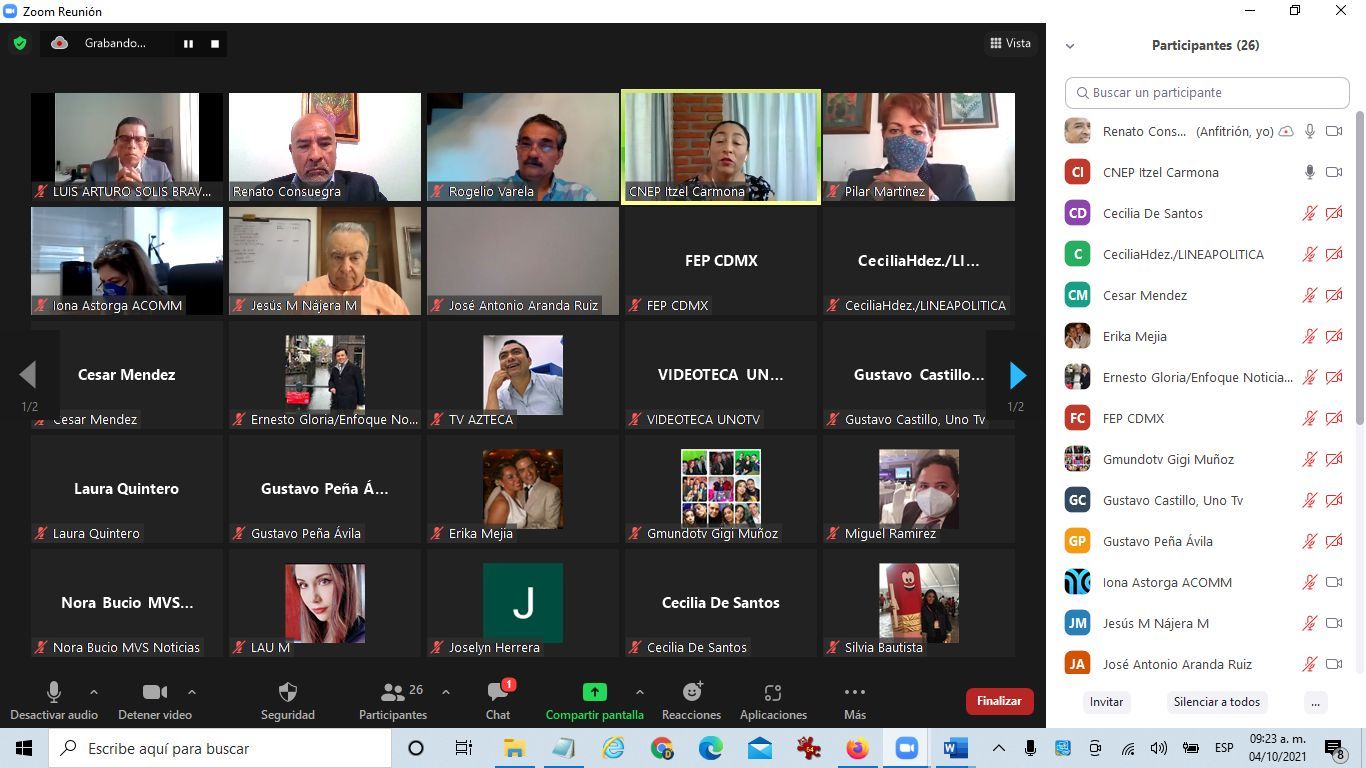The width and height of the screenshot is (1366, 768).
Task: Stop the recording
Action: (x=214, y=44)
